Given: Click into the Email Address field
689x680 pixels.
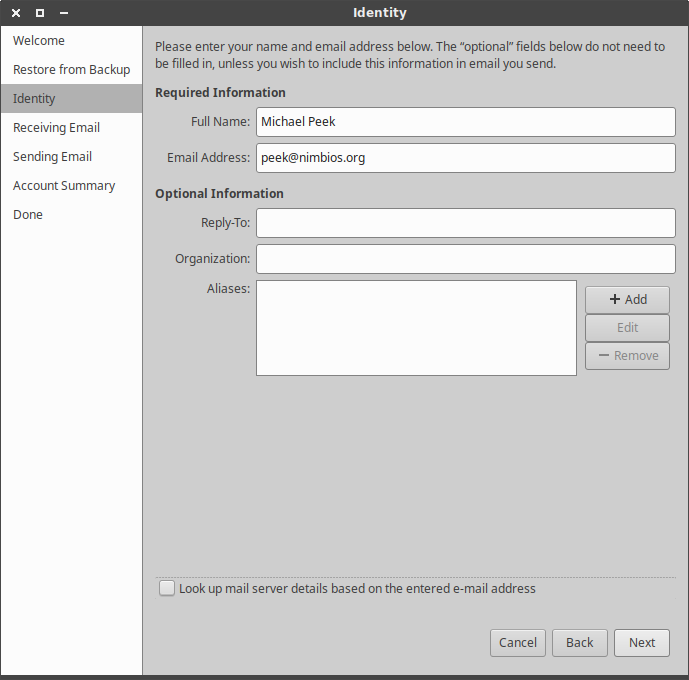Looking at the screenshot, I should (x=465, y=158).
